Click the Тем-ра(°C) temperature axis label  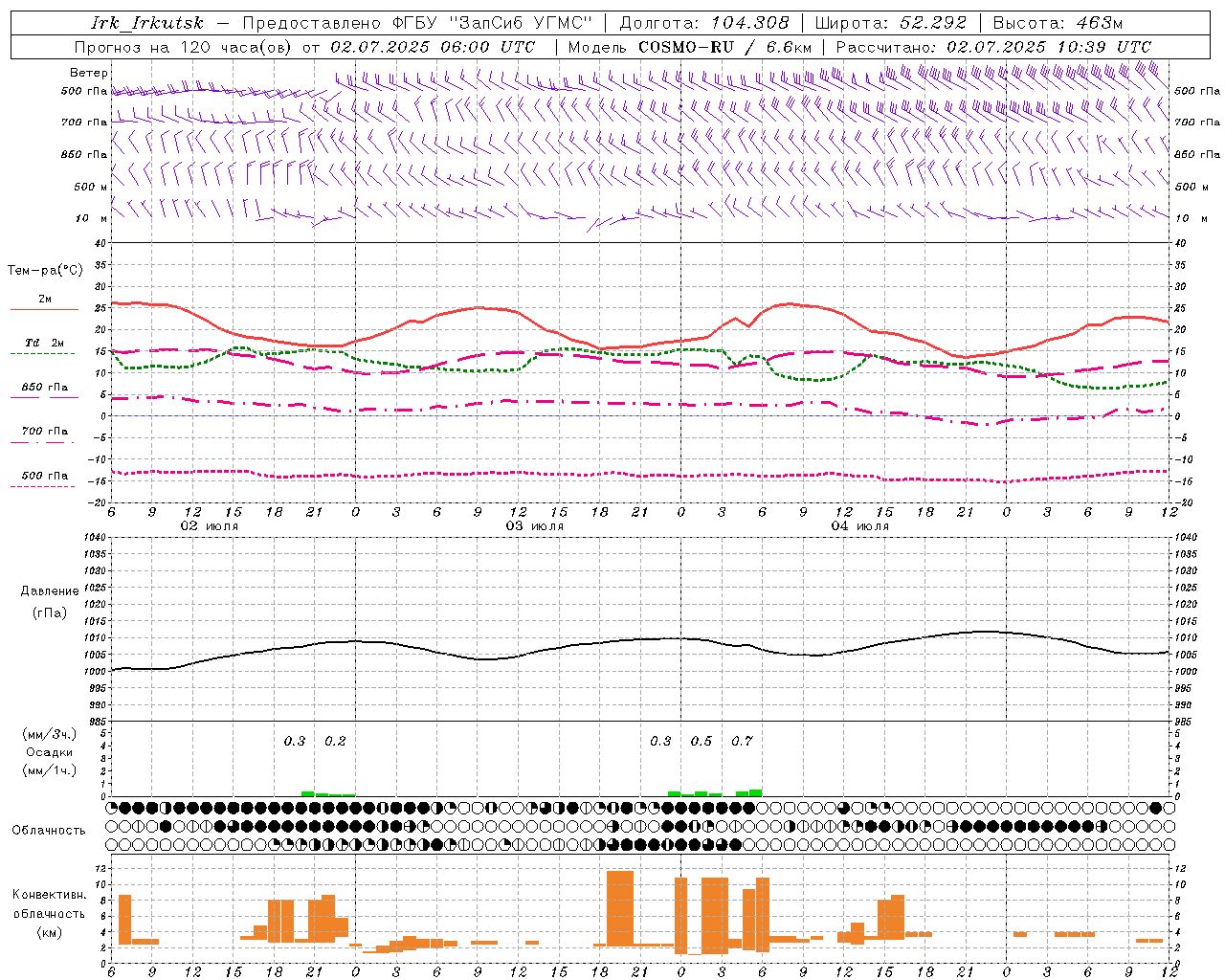point(45,271)
